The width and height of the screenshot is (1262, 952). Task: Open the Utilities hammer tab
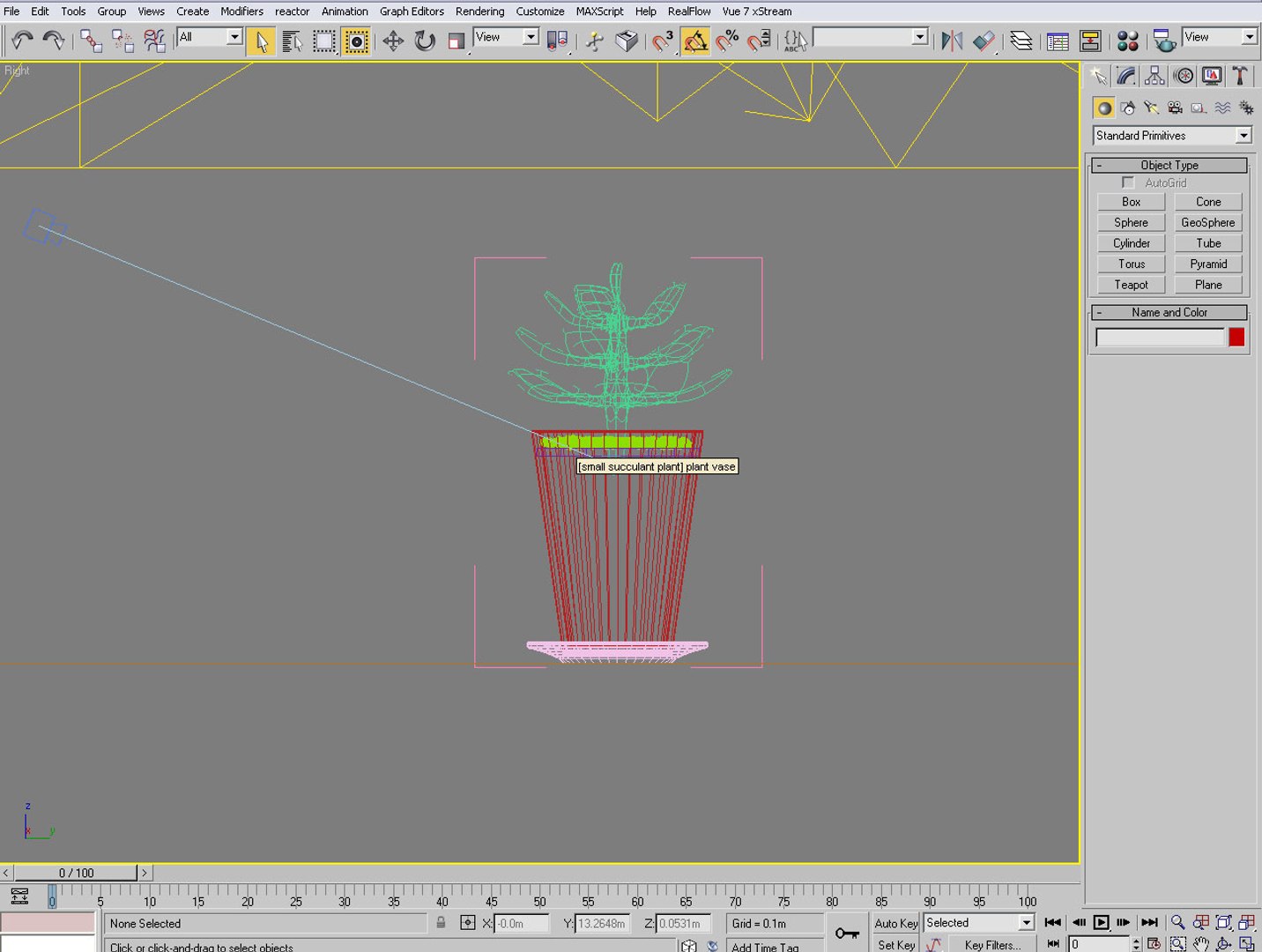[1240, 76]
